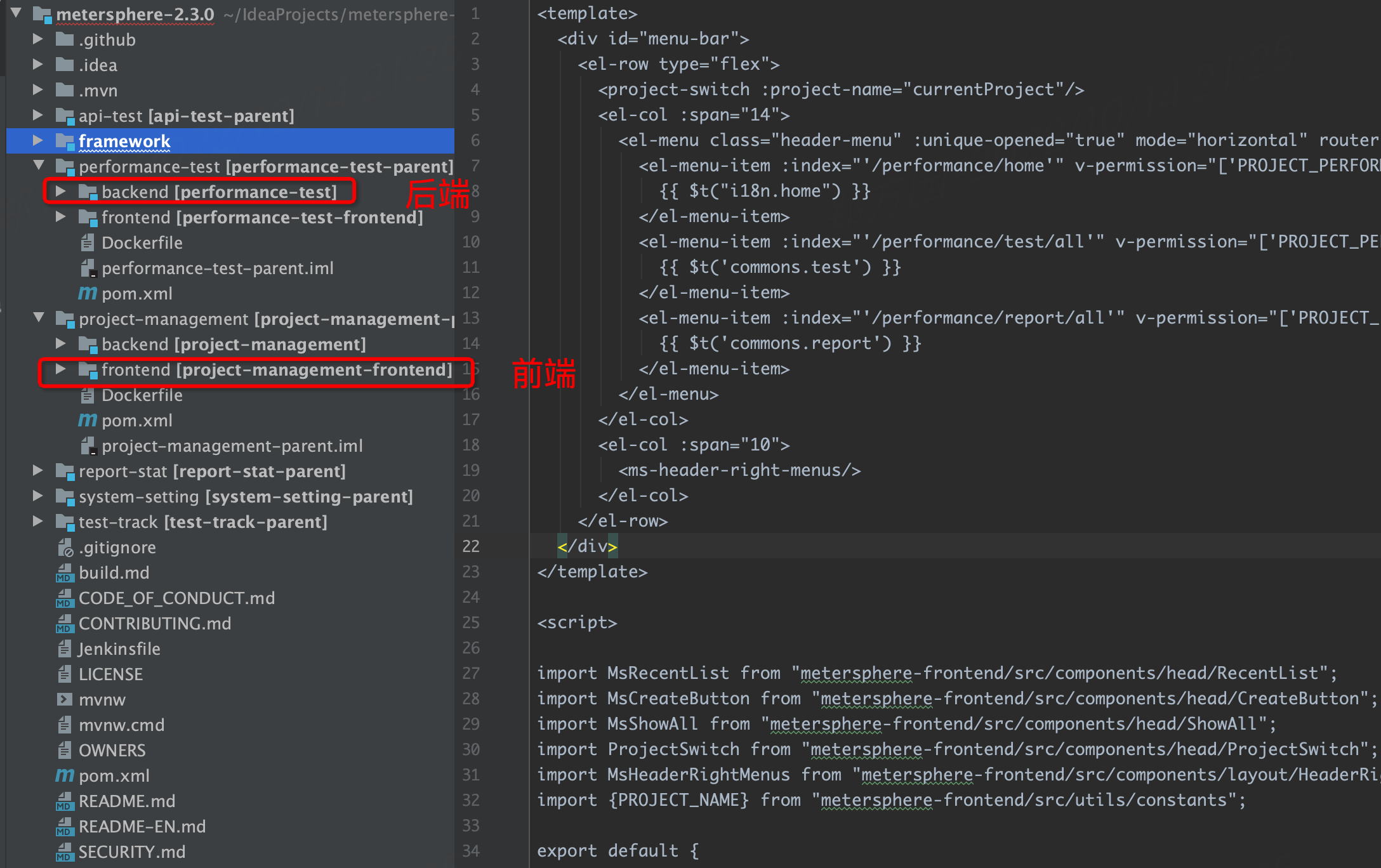1381x868 pixels.
Task: Collapse the project-management module arrow
Action: pyautogui.click(x=38, y=318)
